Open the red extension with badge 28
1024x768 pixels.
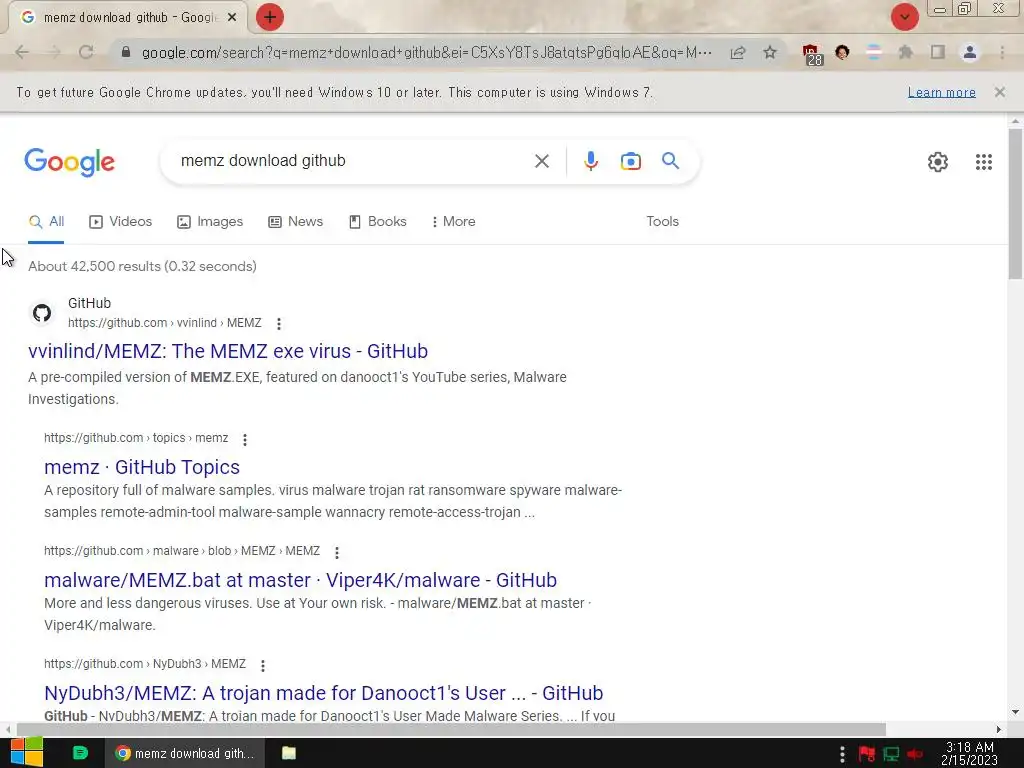[811, 54]
